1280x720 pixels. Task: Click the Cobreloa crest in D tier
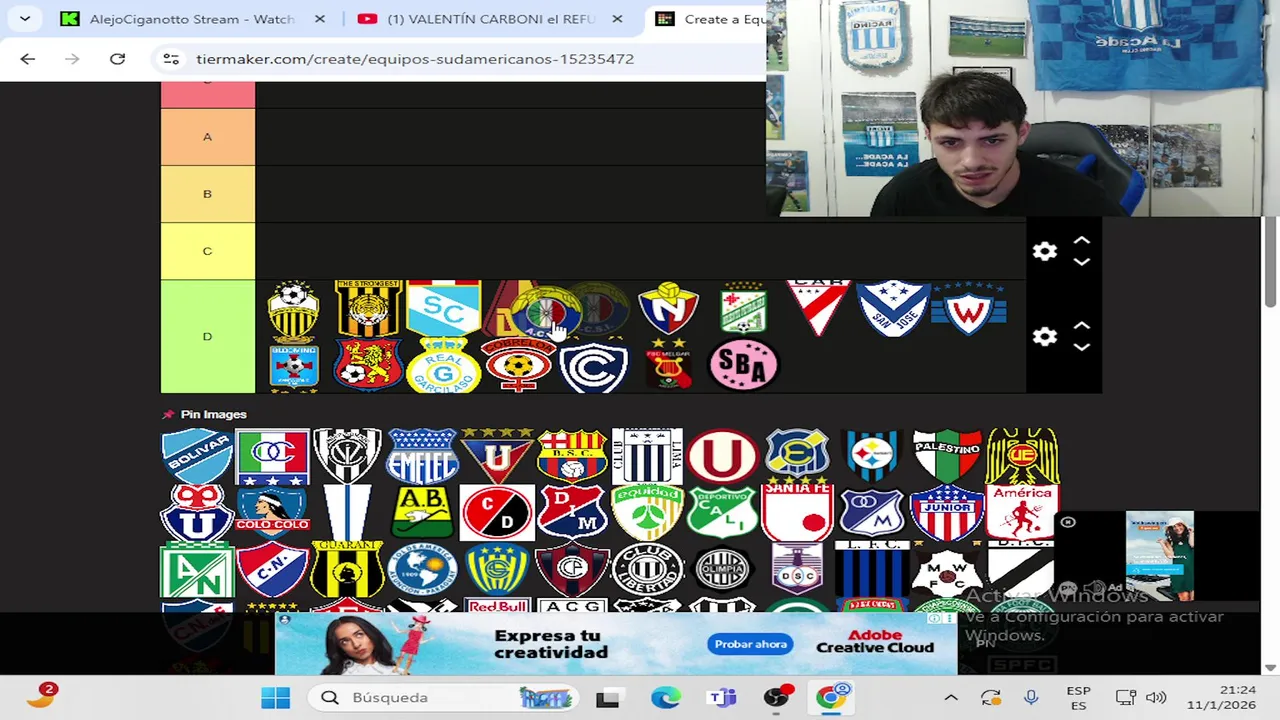point(518,365)
